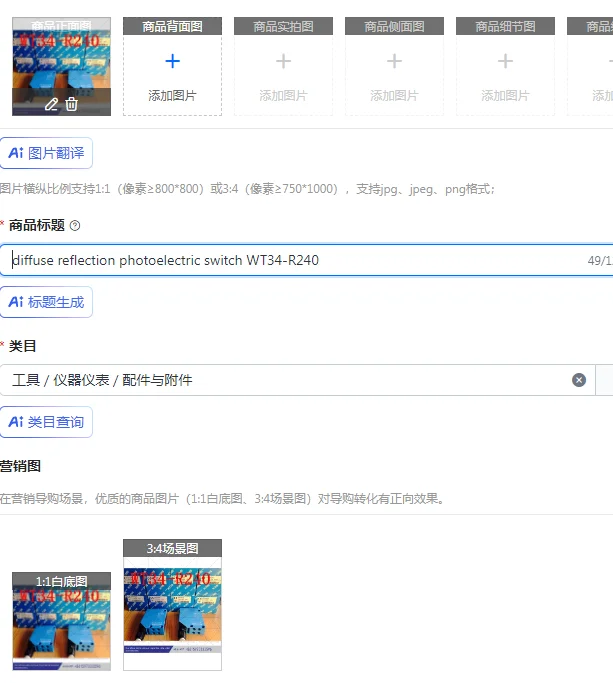Image resolution: width=613 pixels, height=683 pixels.
Task: Select the 3:4场景图 marketing thumbnail
Action: [x=173, y=605]
